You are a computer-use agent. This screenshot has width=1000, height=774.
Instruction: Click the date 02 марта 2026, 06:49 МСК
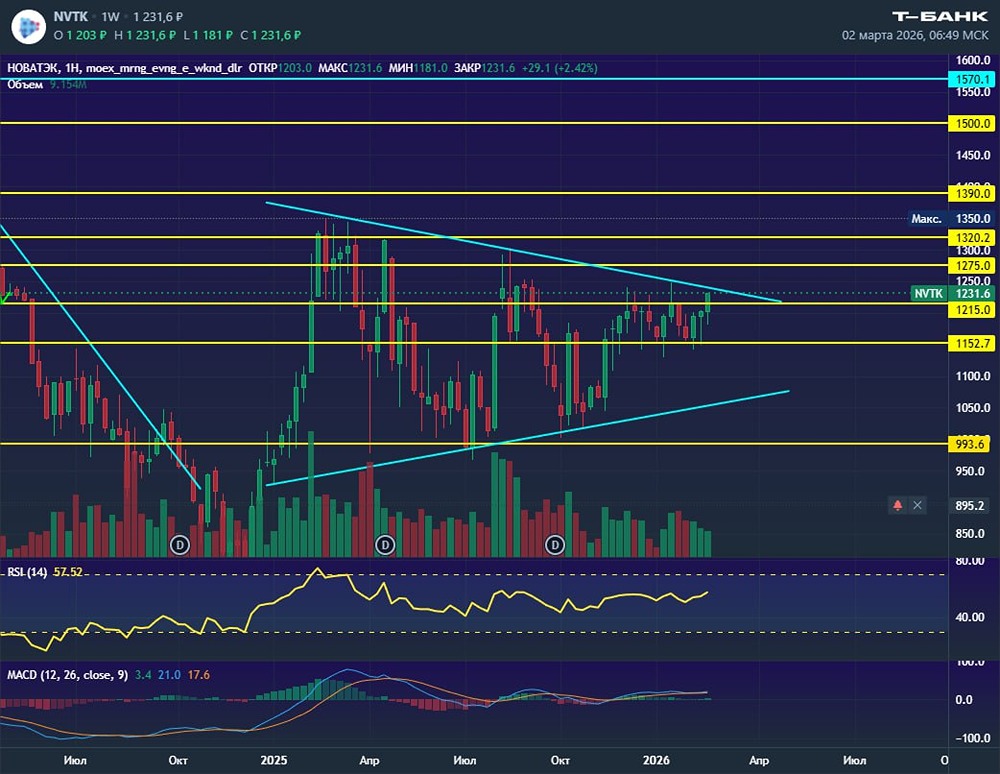click(915, 35)
